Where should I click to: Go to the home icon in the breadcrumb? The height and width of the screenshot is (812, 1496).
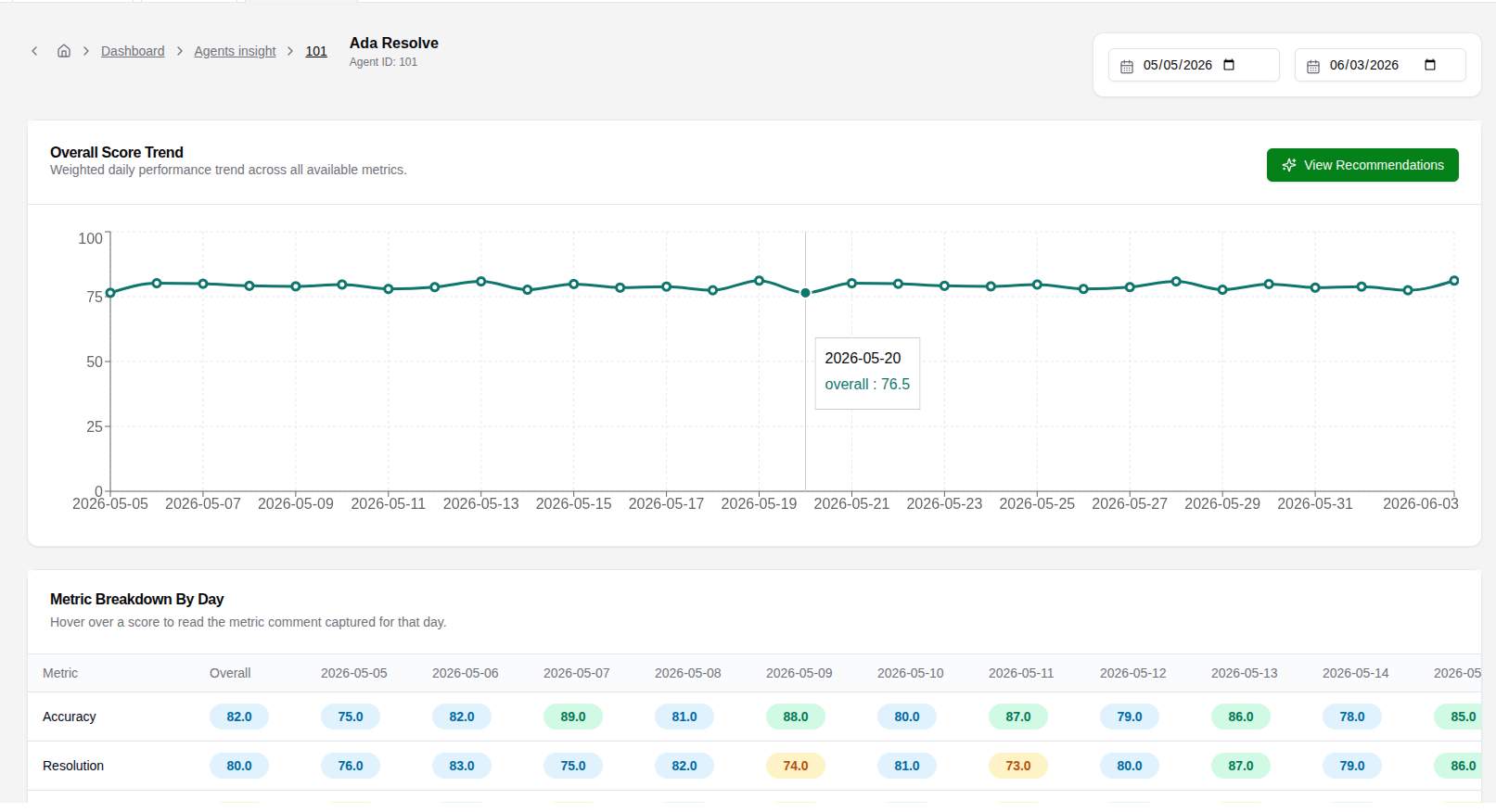(64, 51)
